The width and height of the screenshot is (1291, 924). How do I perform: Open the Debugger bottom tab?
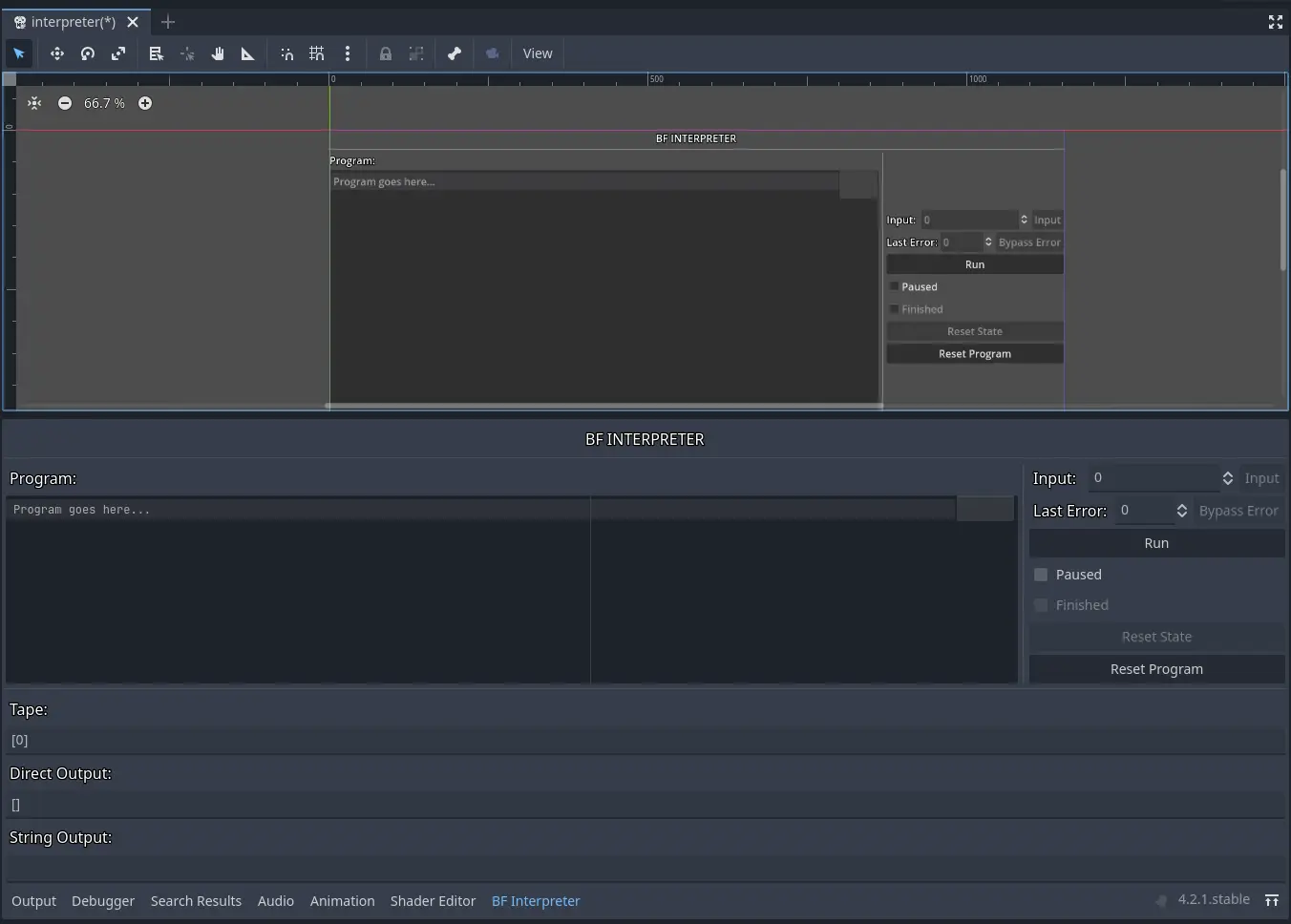(x=103, y=901)
